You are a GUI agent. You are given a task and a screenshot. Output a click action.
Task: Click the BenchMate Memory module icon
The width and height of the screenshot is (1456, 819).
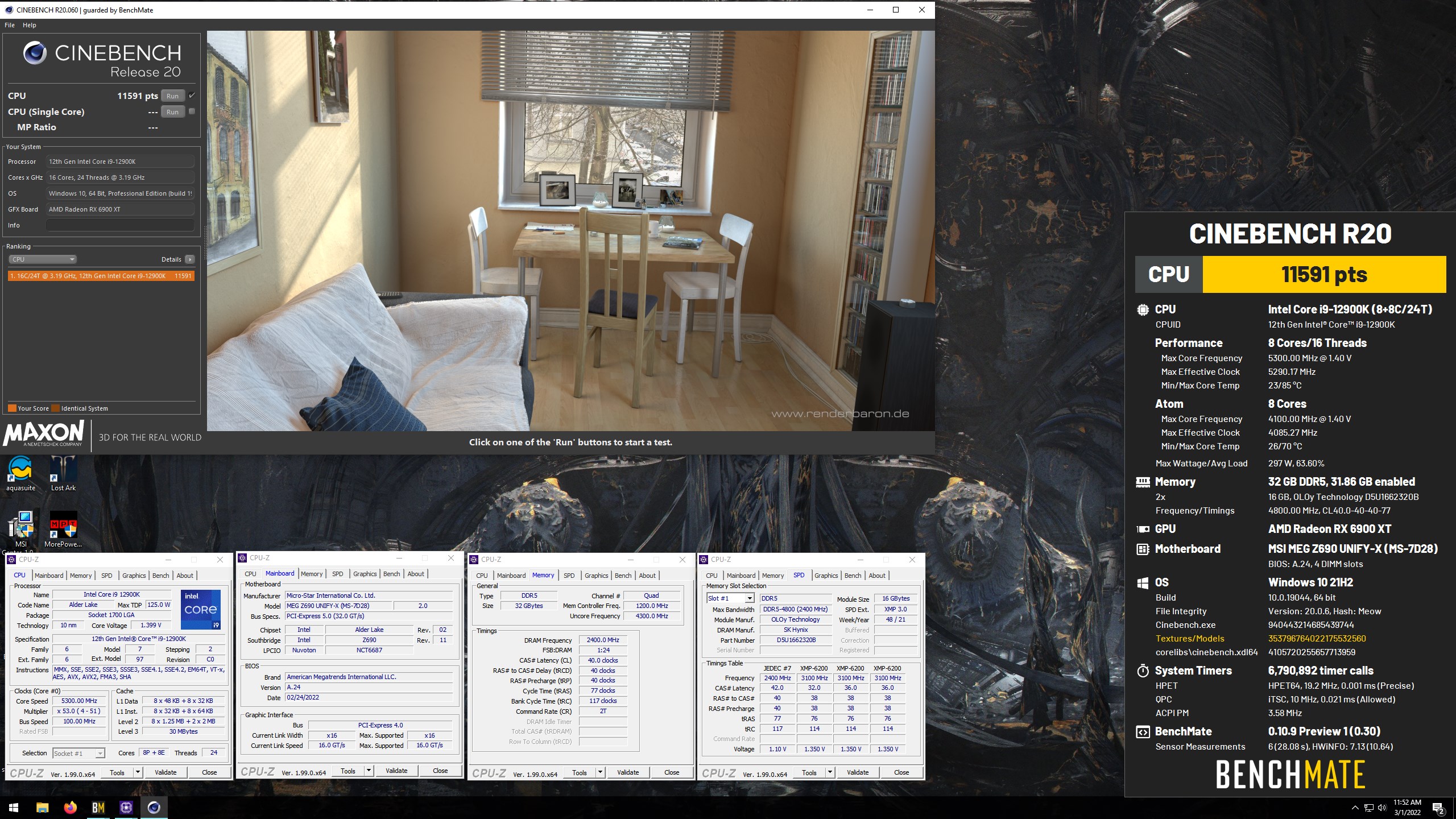point(1142,482)
